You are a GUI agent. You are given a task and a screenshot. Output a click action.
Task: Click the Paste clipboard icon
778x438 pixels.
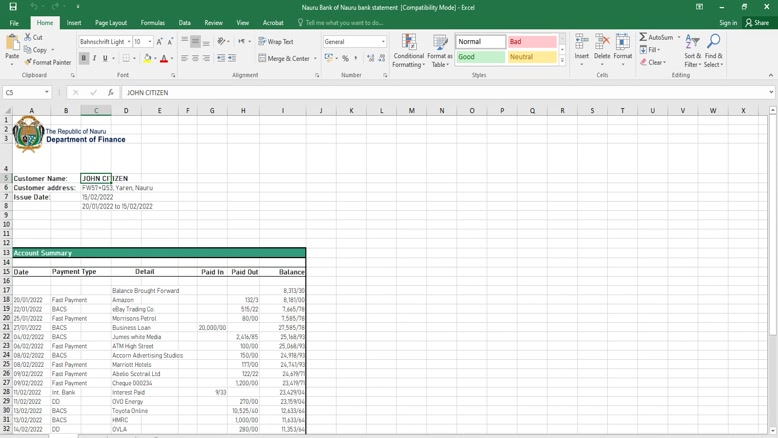(12, 44)
